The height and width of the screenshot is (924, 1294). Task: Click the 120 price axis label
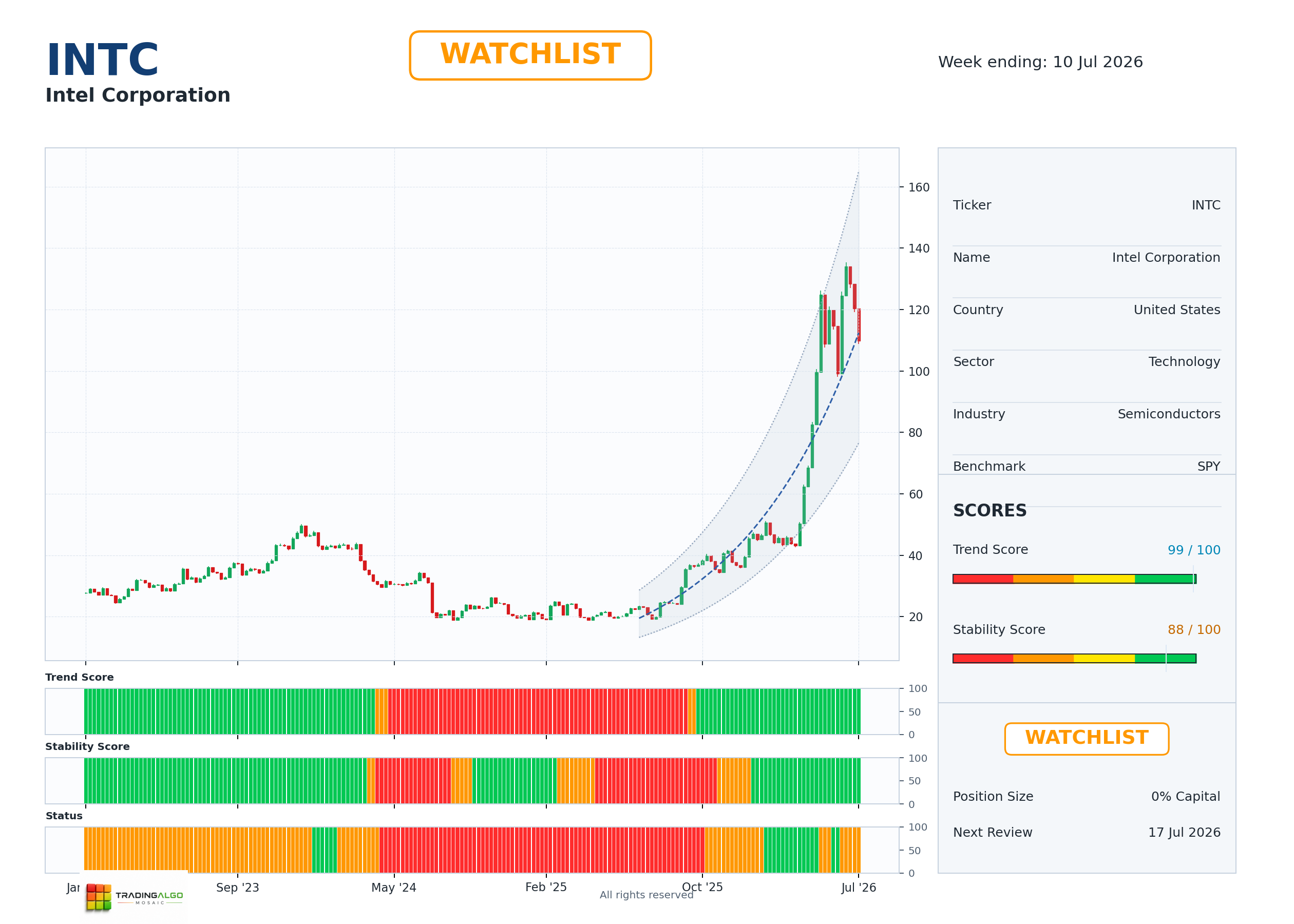(919, 310)
